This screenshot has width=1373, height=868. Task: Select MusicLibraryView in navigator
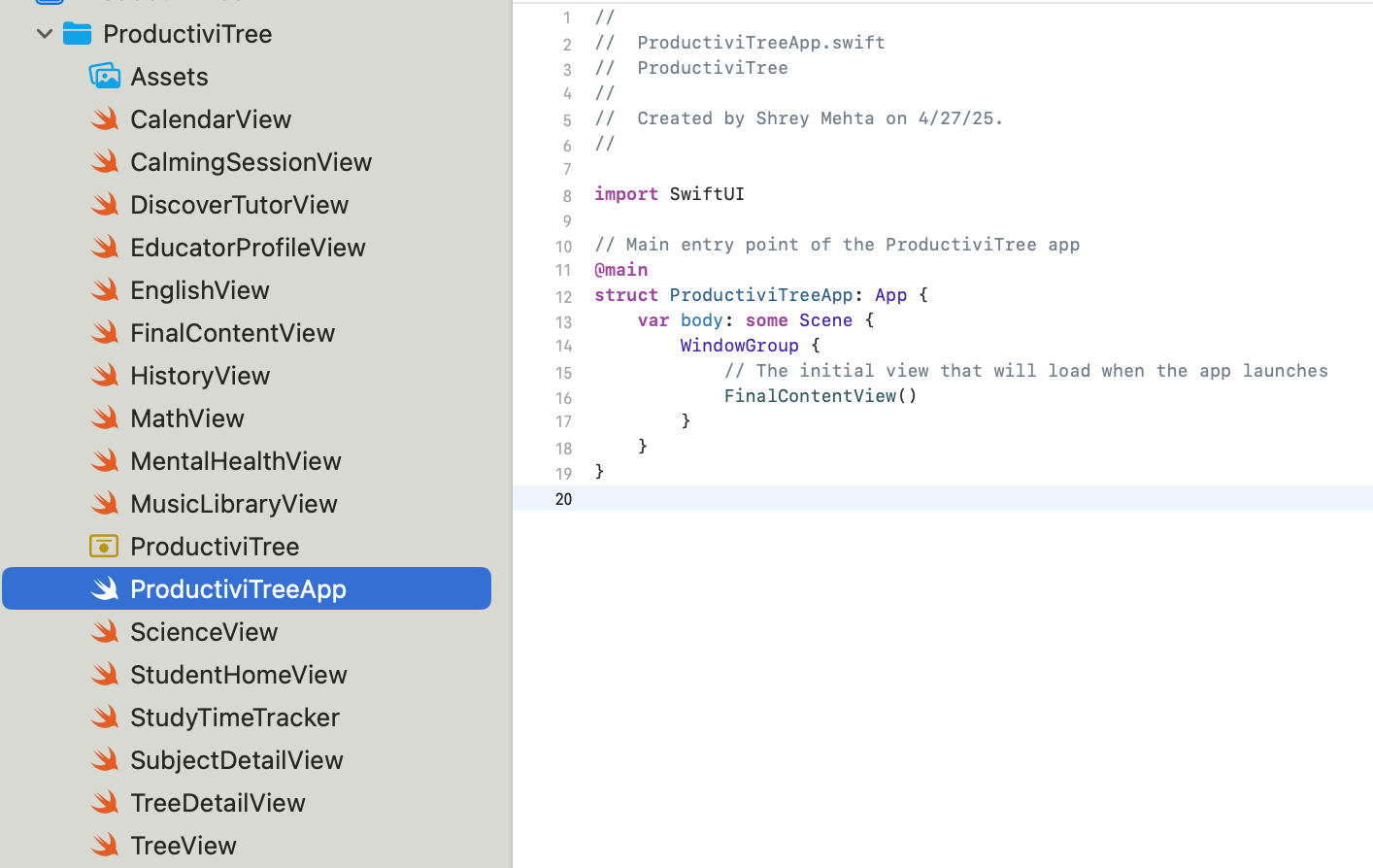pos(234,503)
